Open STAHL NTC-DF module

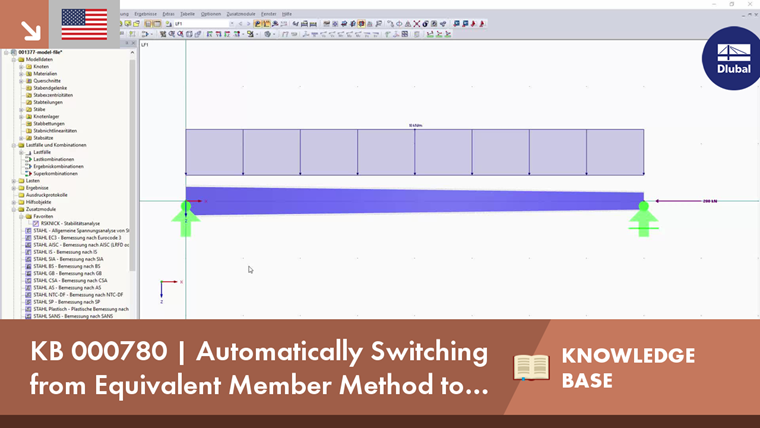tap(78, 295)
